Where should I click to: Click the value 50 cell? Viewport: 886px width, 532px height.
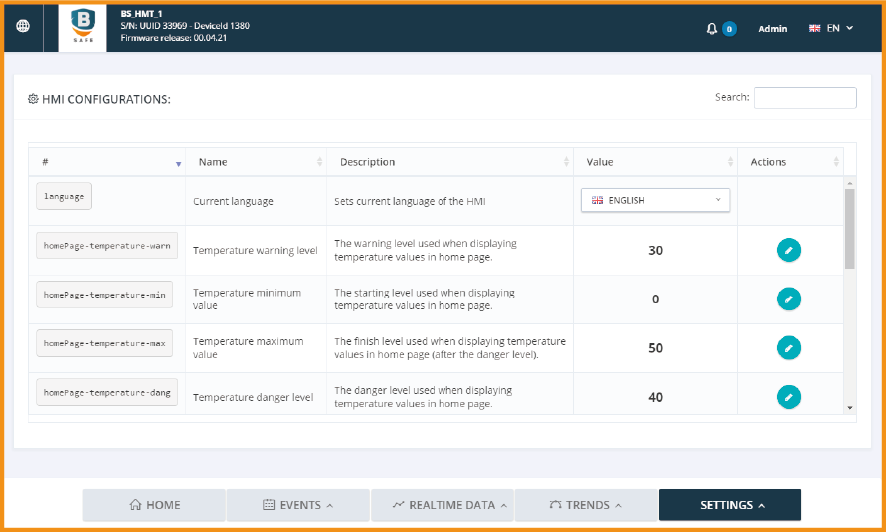coord(655,348)
